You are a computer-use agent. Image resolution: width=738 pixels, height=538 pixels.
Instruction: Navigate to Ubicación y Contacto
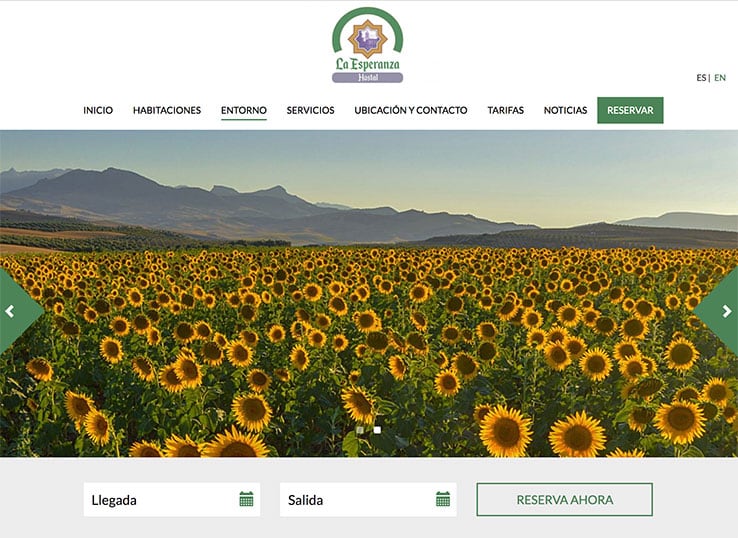[x=410, y=110]
